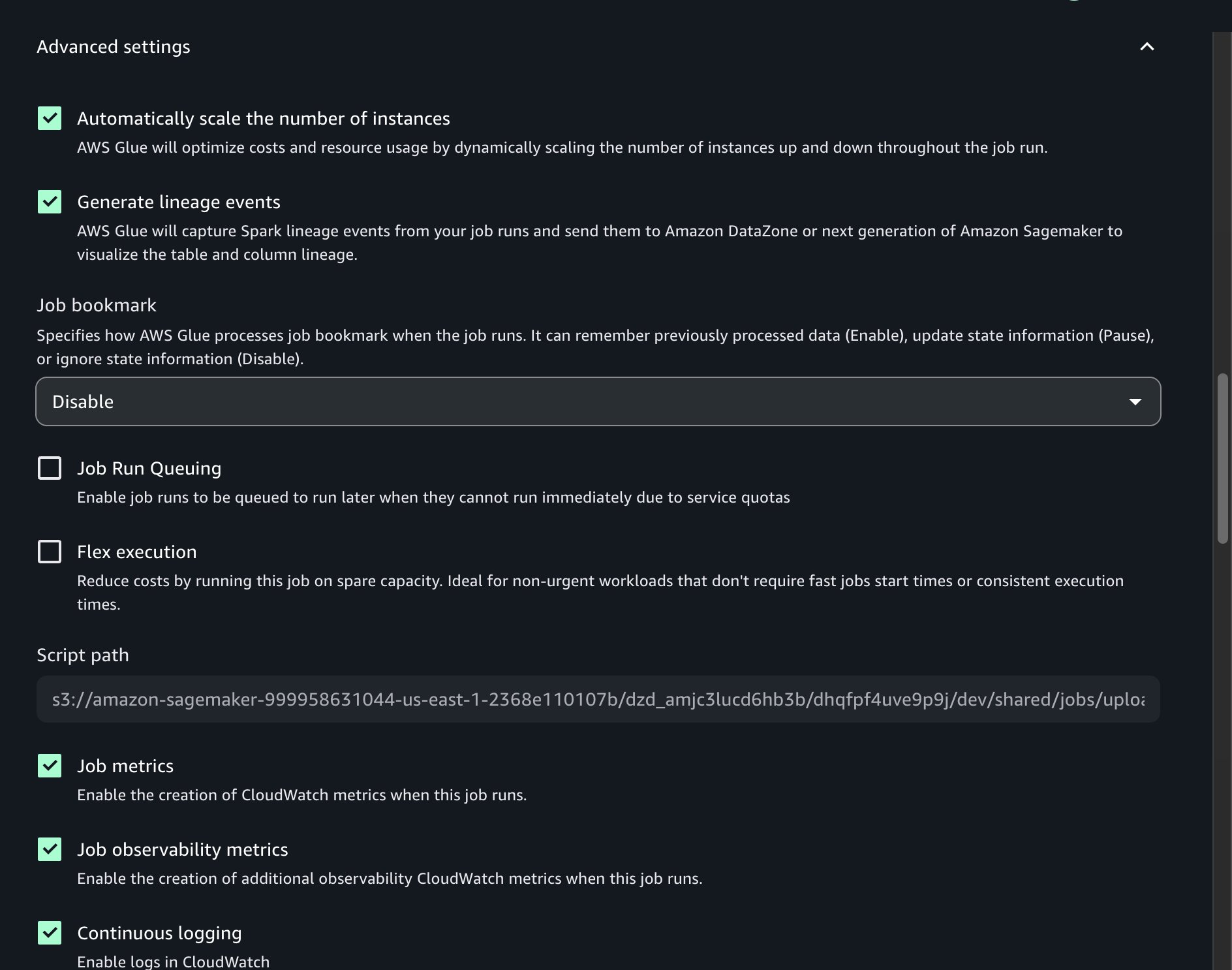Uncheck Job metrics
Image resolution: width=1232 pixels, height=970 pixels.
coord(49,766)
